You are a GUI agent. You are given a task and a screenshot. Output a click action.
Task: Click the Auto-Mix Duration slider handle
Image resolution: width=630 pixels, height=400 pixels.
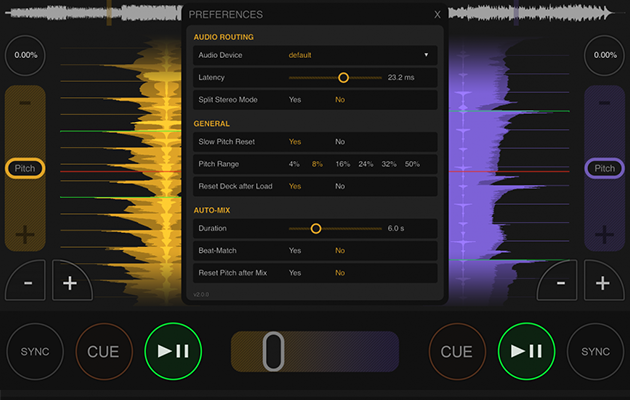click(316, 229)
